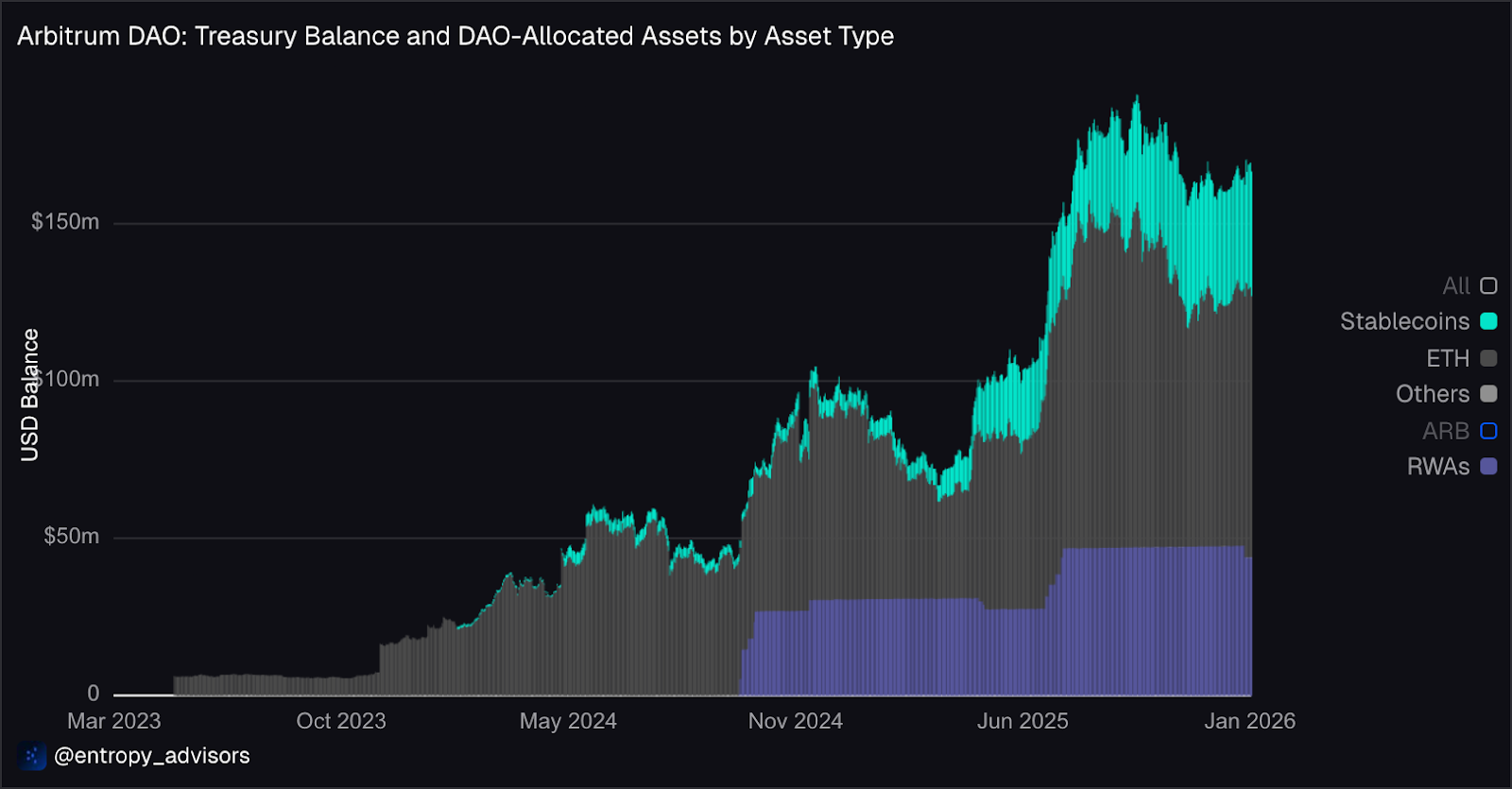Viewport: 1512px width, 789px height.
Task: Click the Jan 2026 axis label
Action: click(x=1249, y=721)
